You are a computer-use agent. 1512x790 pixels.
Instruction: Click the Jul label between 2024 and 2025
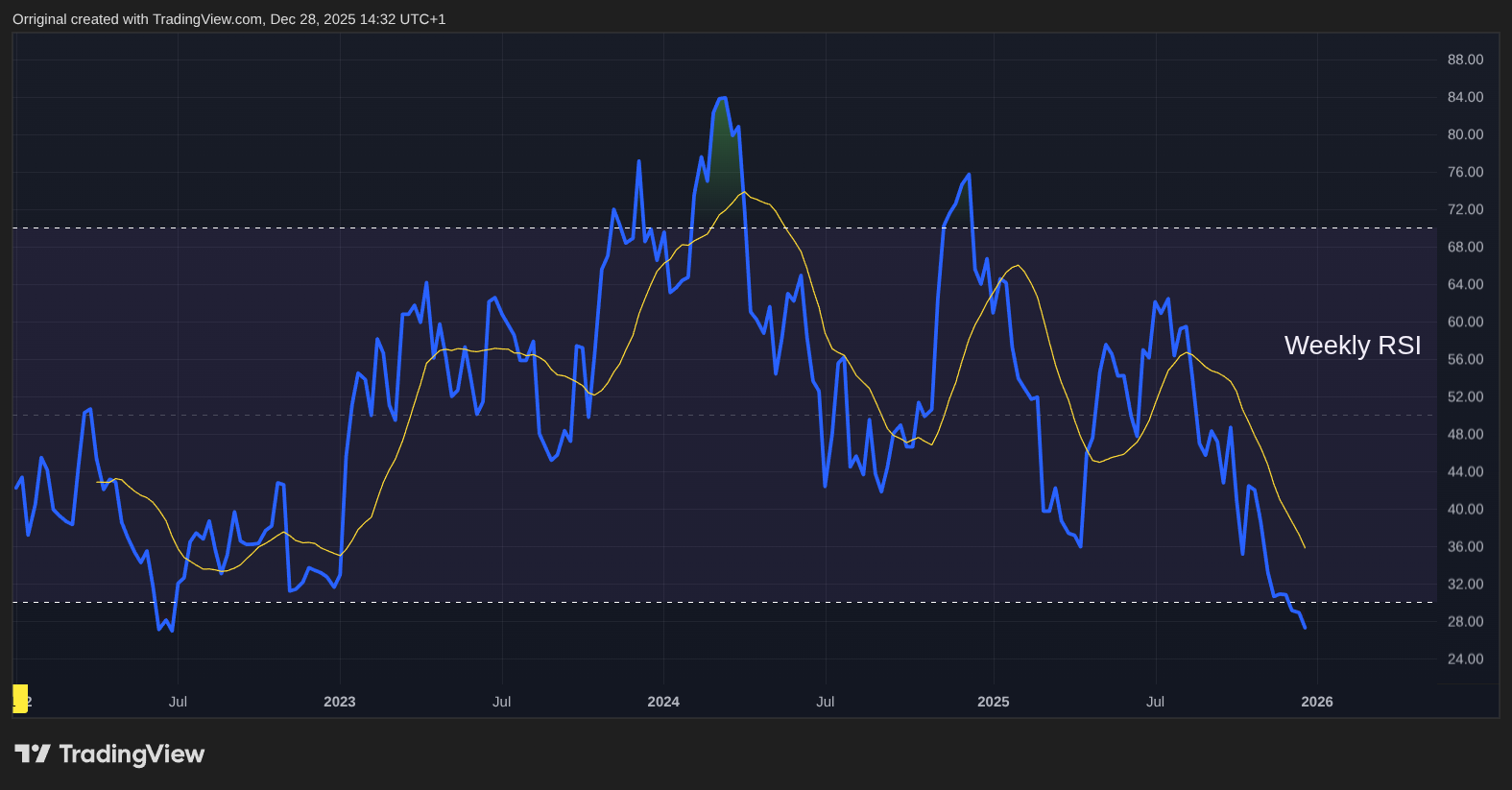pos(826,702)
